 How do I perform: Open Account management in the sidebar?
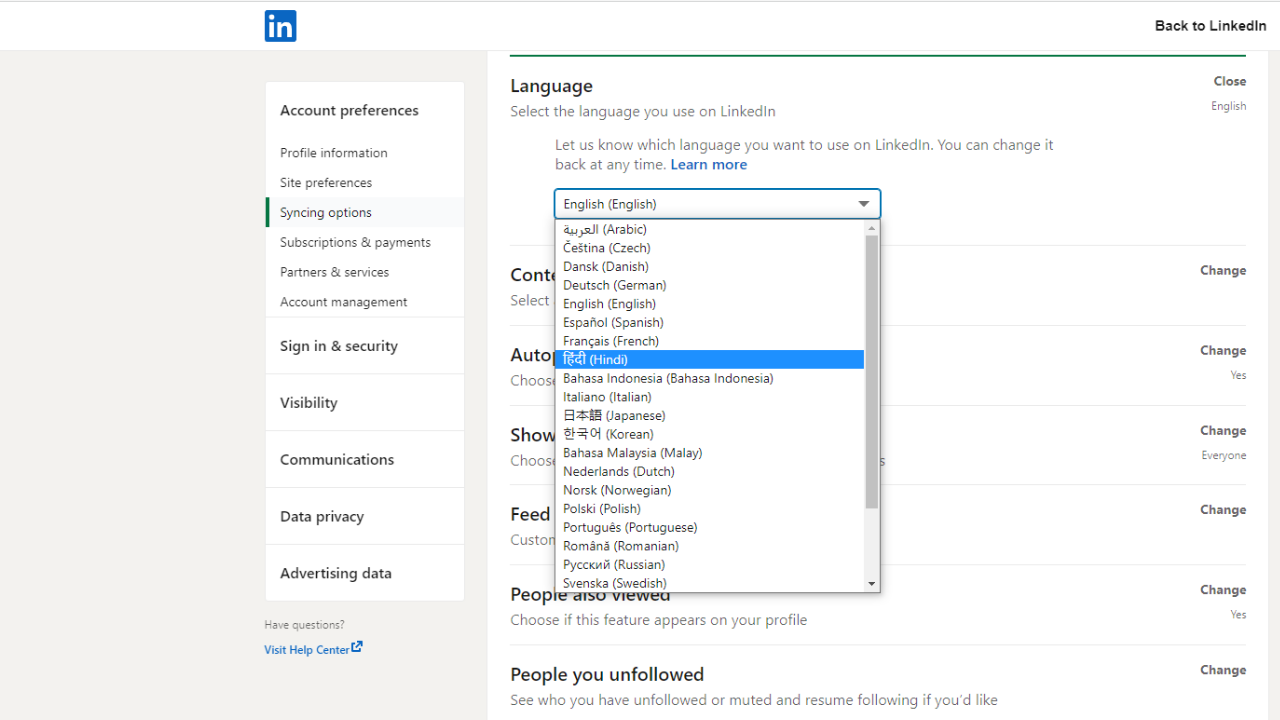pos(344,302)
